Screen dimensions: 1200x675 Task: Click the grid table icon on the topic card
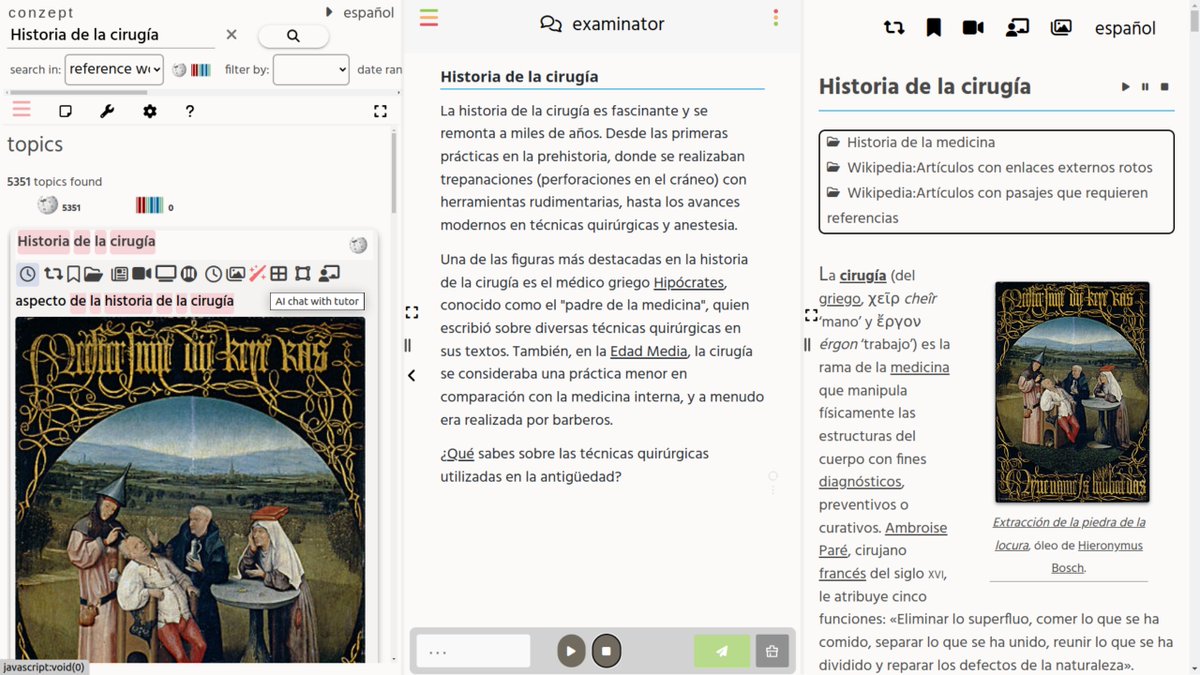279,274
